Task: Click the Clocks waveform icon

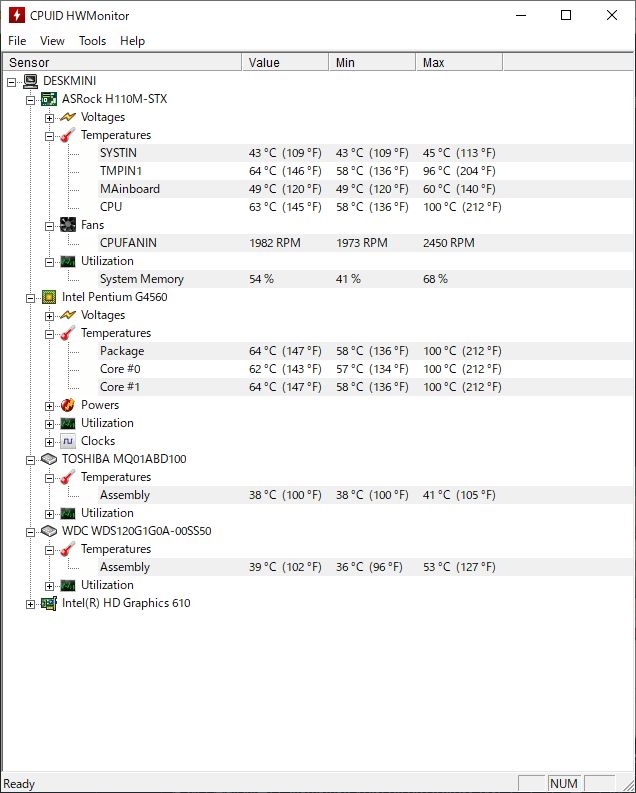Action: (68, 441)
